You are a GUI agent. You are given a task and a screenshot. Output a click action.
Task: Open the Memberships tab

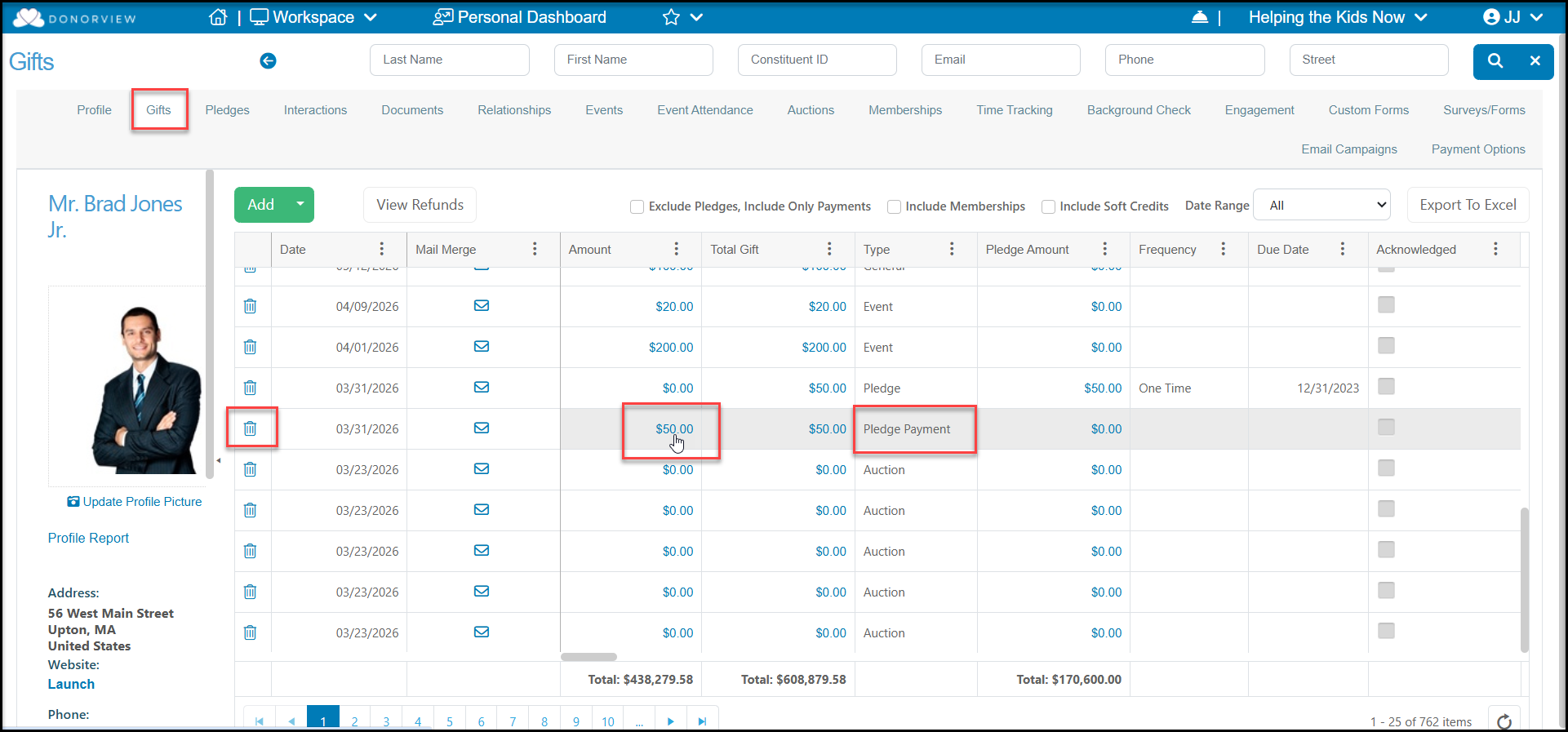tap(905, 110)
